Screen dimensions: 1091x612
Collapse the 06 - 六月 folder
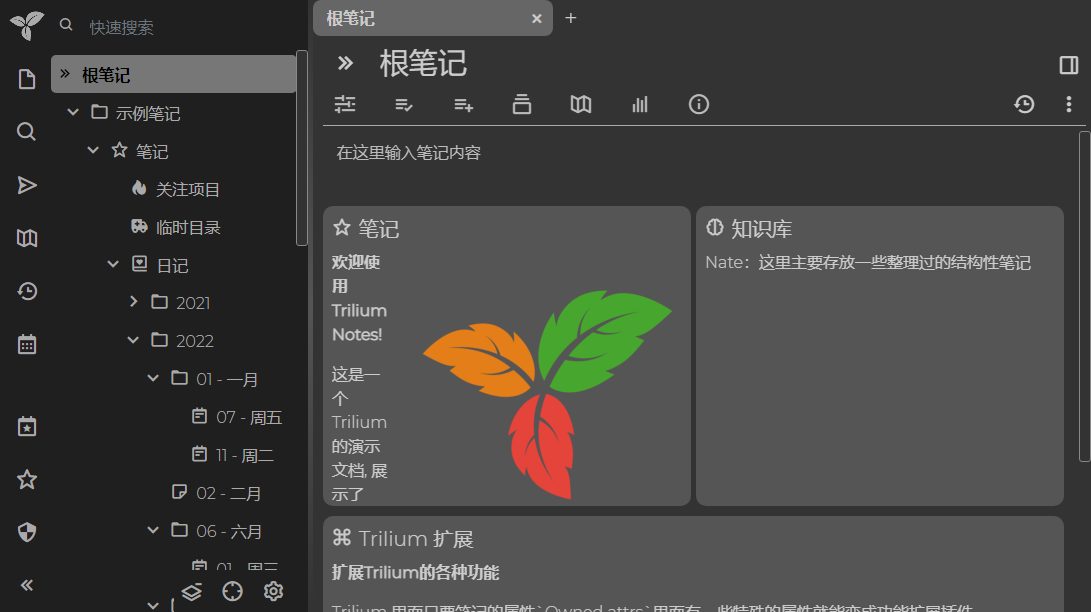[x=154, y=531]
